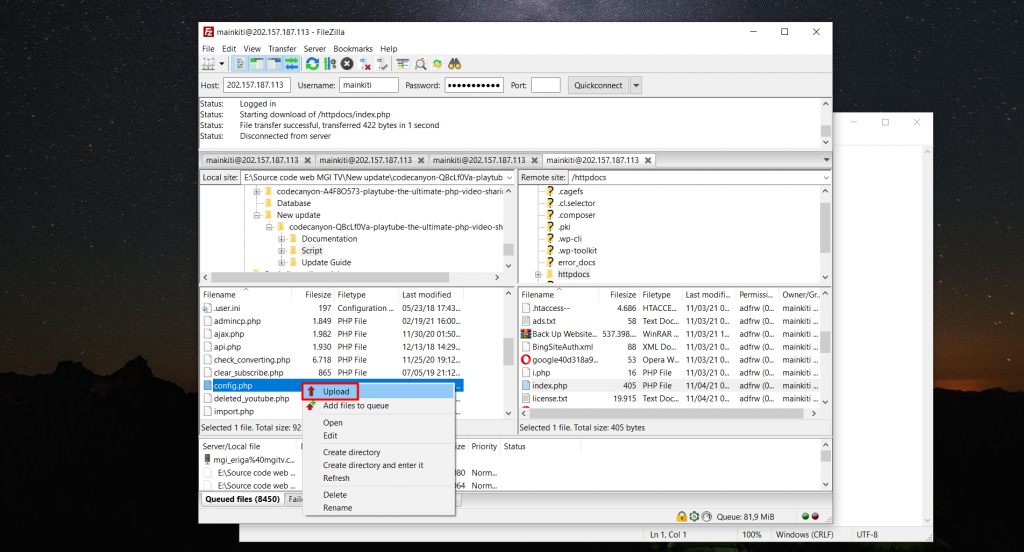Expand the remote httpdocs folder node

(x=538, y=274)
